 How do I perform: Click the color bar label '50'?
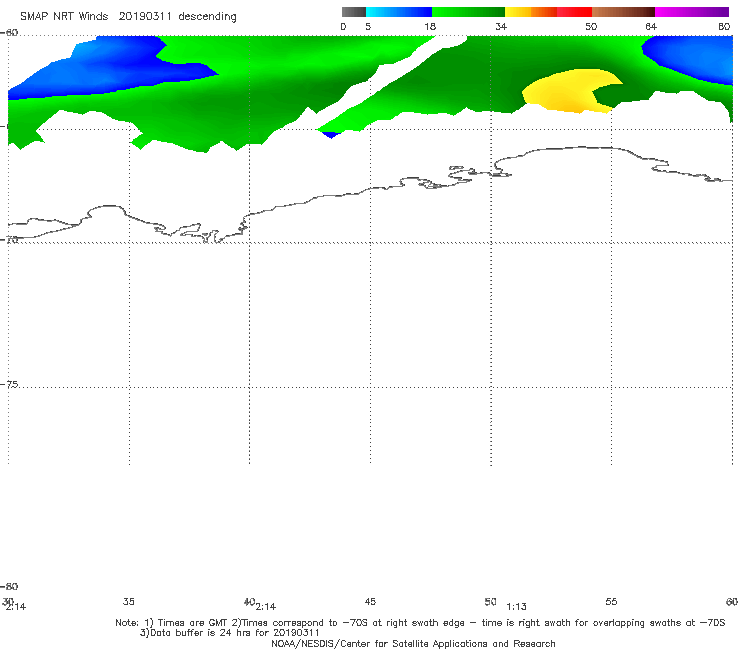[591, 27]
